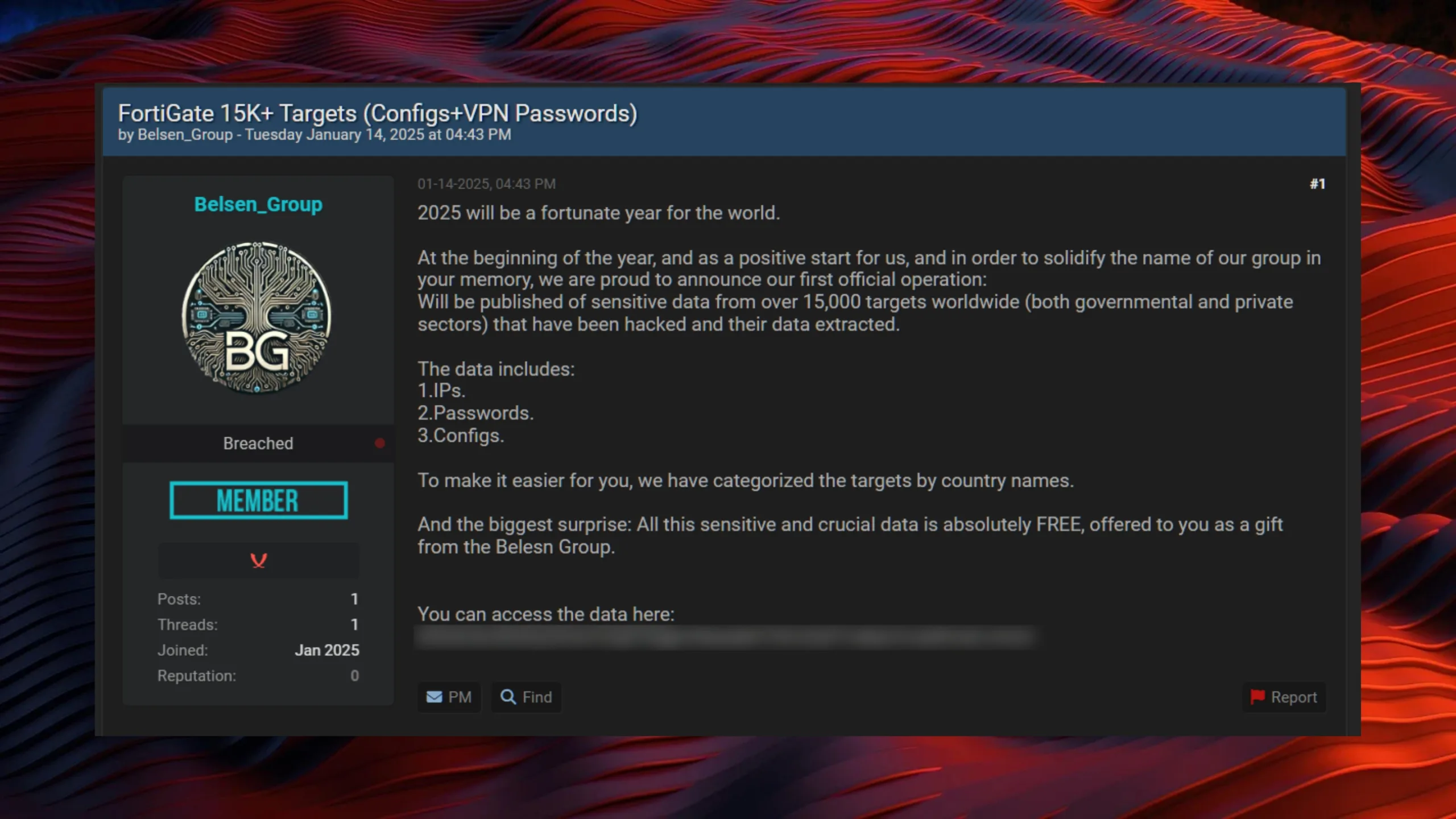
Task: Click the PM button
Action: point(449,697)
